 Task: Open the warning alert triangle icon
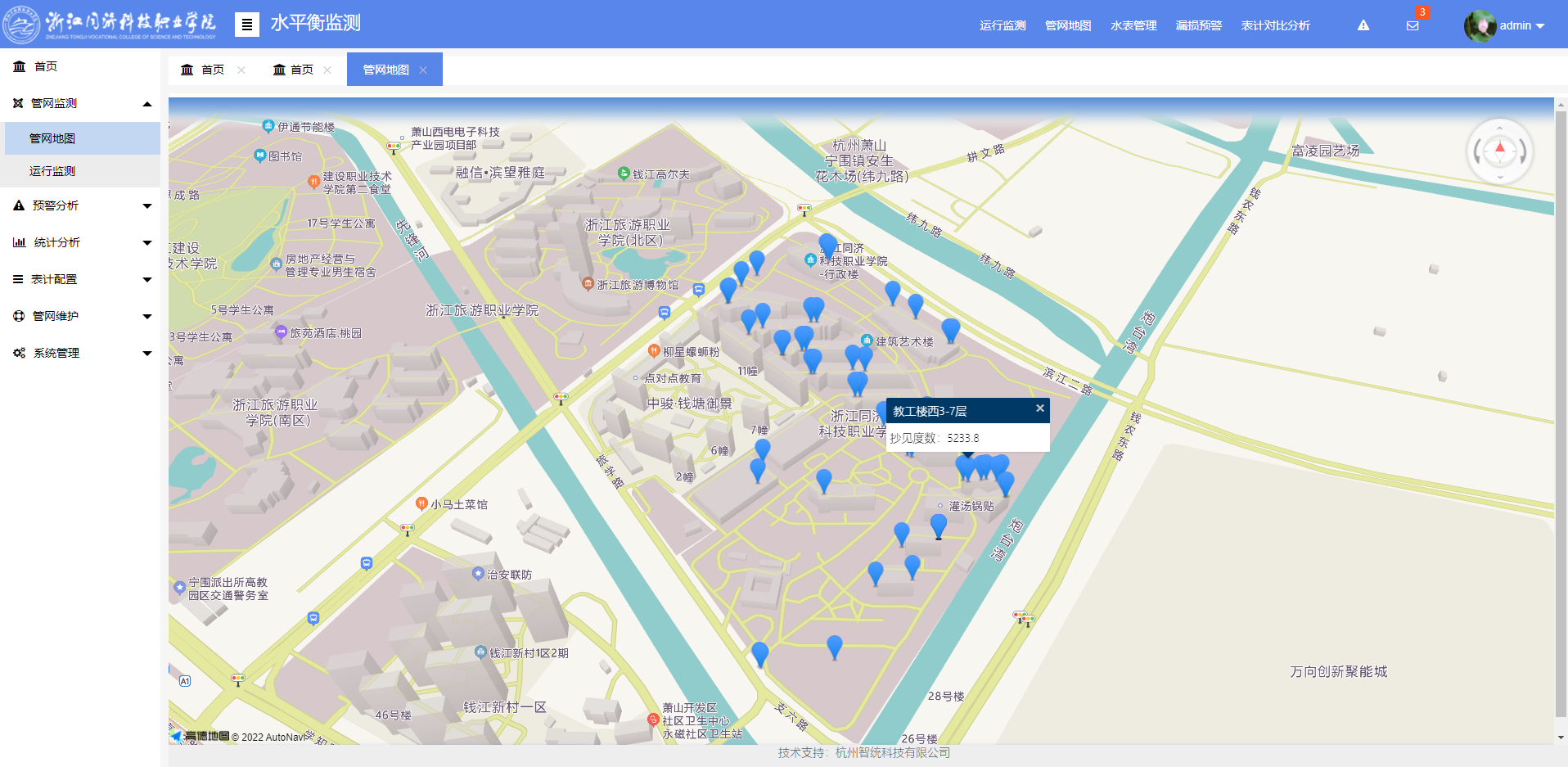(1363, 25)
